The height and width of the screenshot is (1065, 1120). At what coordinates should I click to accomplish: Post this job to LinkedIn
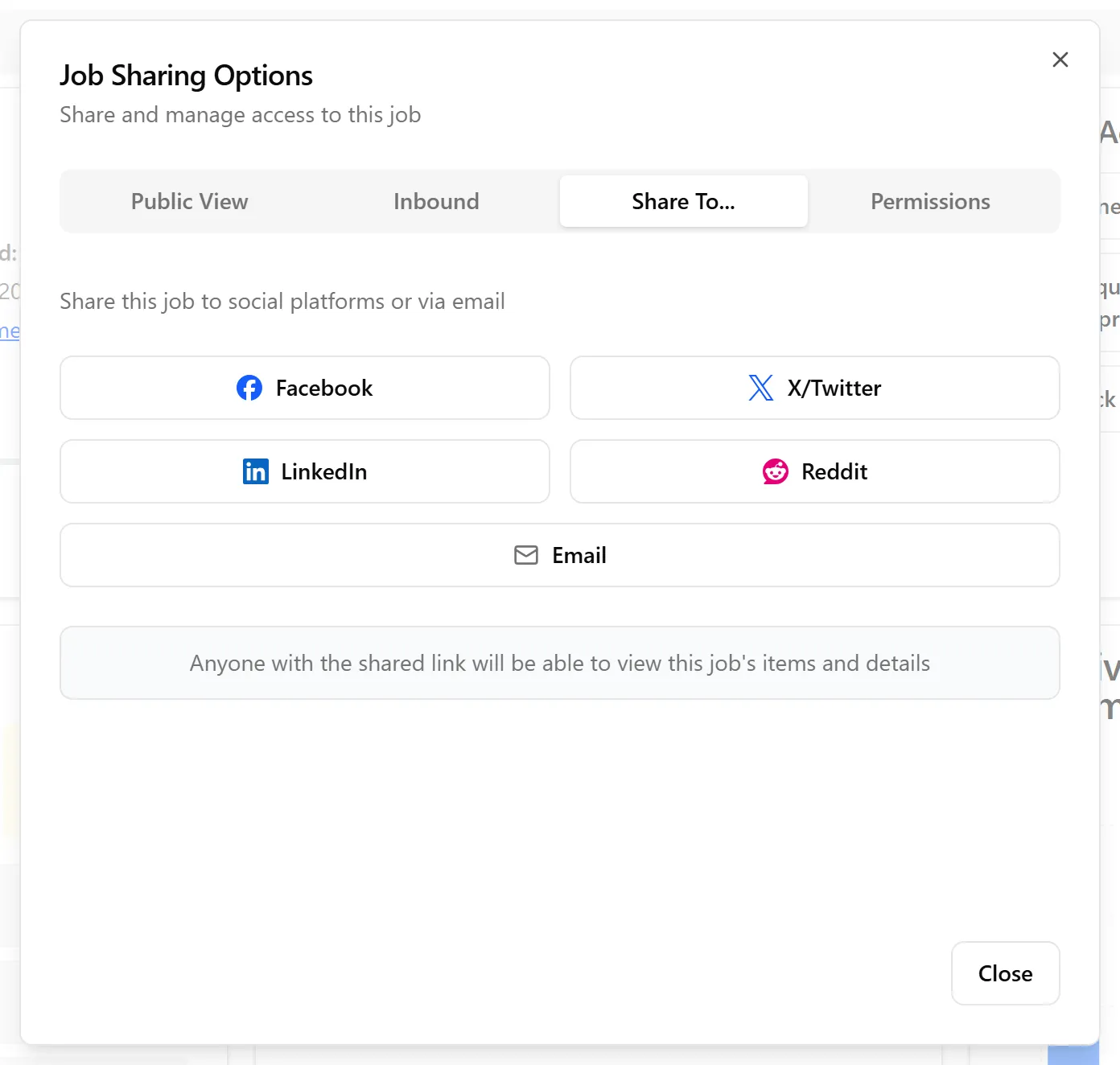coord(305,471)
